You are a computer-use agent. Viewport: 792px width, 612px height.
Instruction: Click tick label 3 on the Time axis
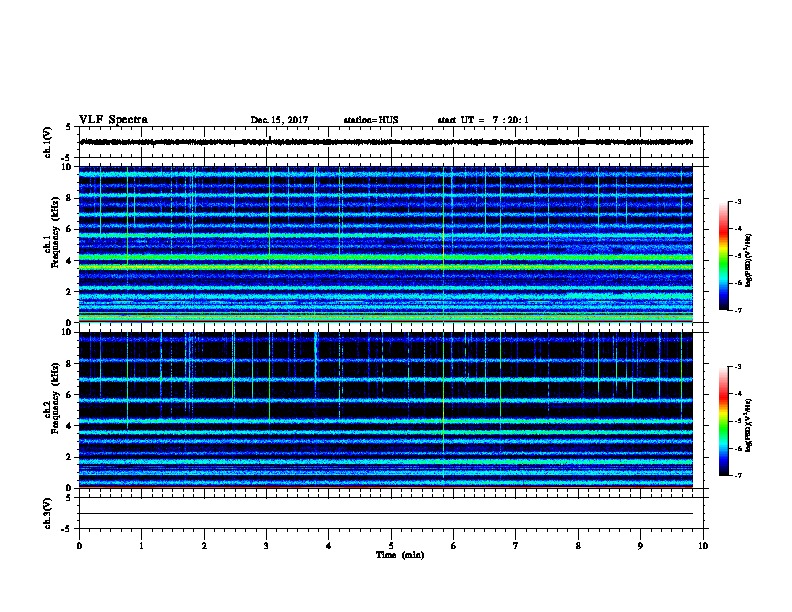266,546
